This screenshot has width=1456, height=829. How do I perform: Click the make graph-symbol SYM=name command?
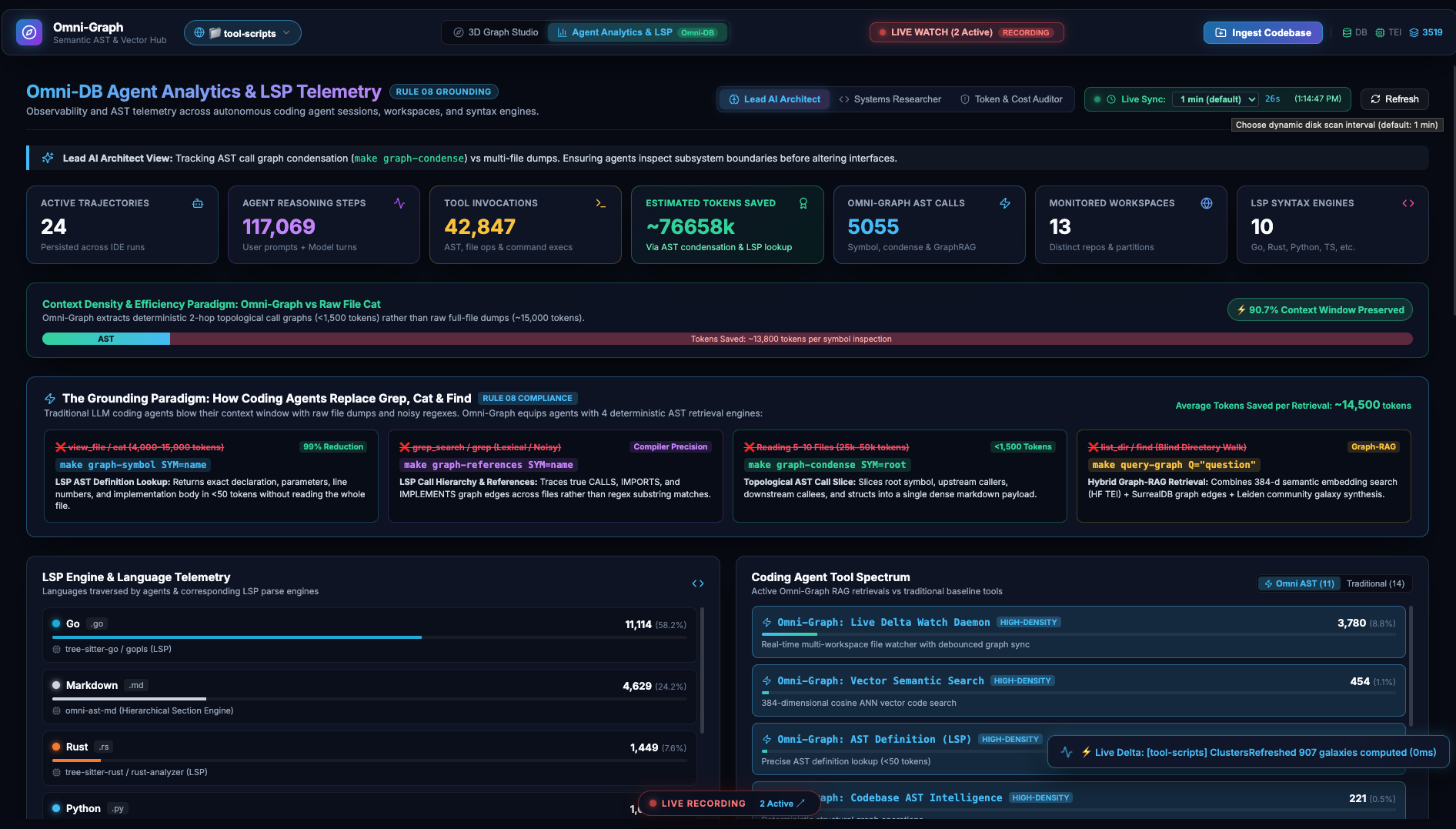click(x=133, y=465)
